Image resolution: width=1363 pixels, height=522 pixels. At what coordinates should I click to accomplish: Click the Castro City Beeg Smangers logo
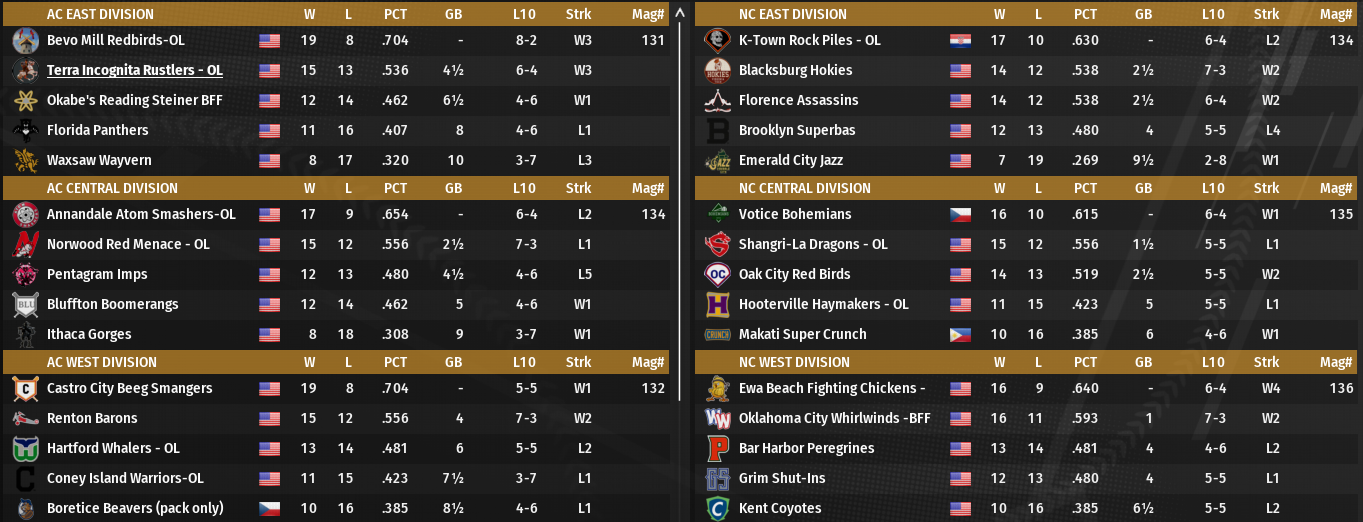point(26,389)
